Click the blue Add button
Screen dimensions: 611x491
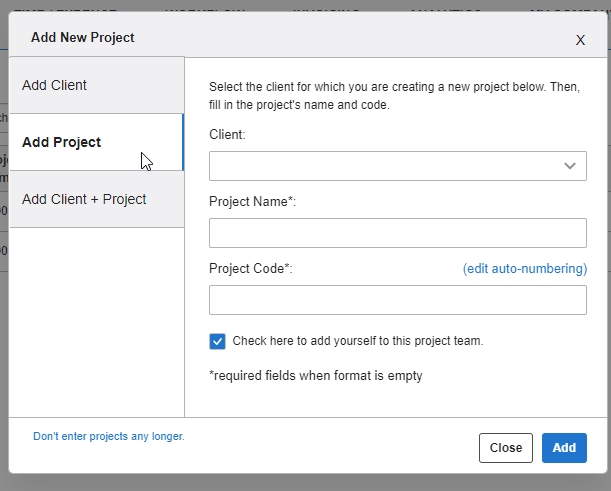coord(564,448)
